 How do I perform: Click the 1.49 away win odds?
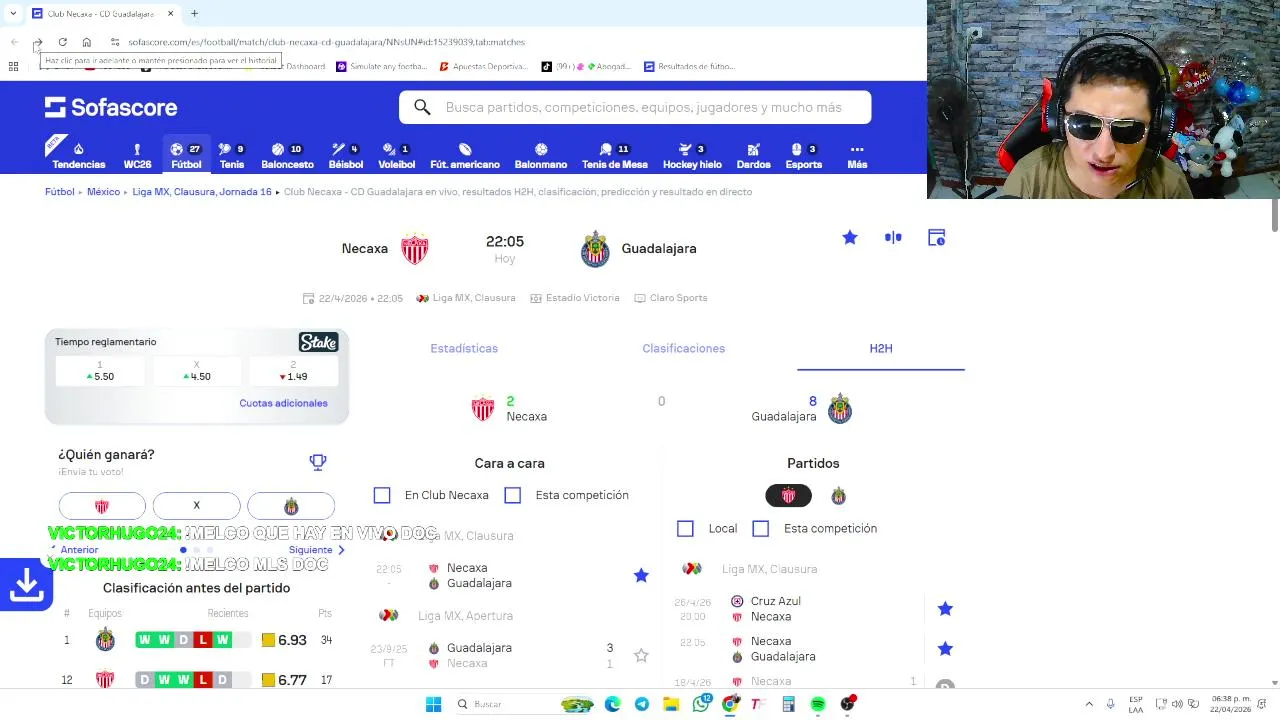point(293,371)
